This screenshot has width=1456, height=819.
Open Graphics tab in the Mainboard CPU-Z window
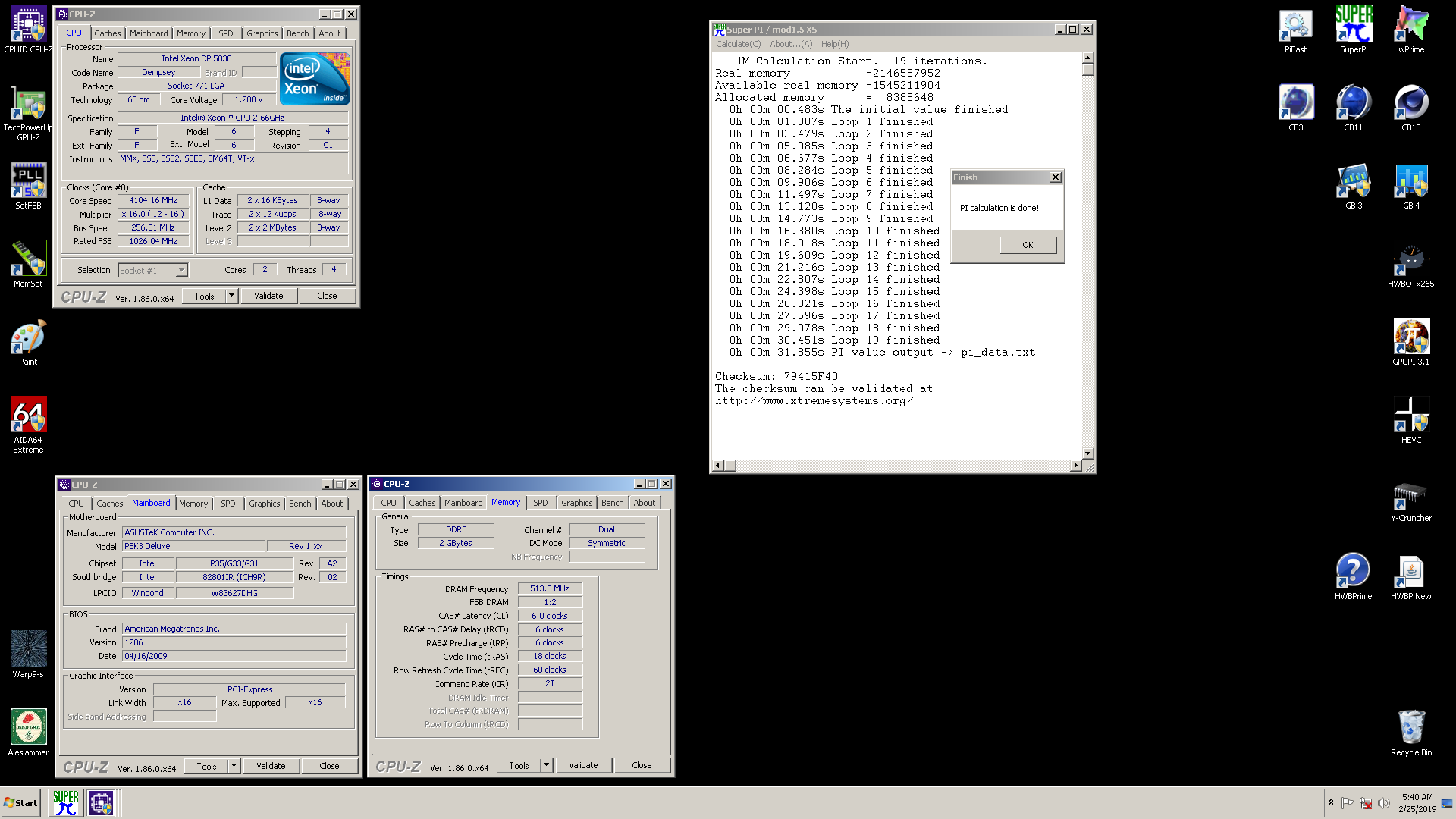pyautogui.click(x=265, y=504)
